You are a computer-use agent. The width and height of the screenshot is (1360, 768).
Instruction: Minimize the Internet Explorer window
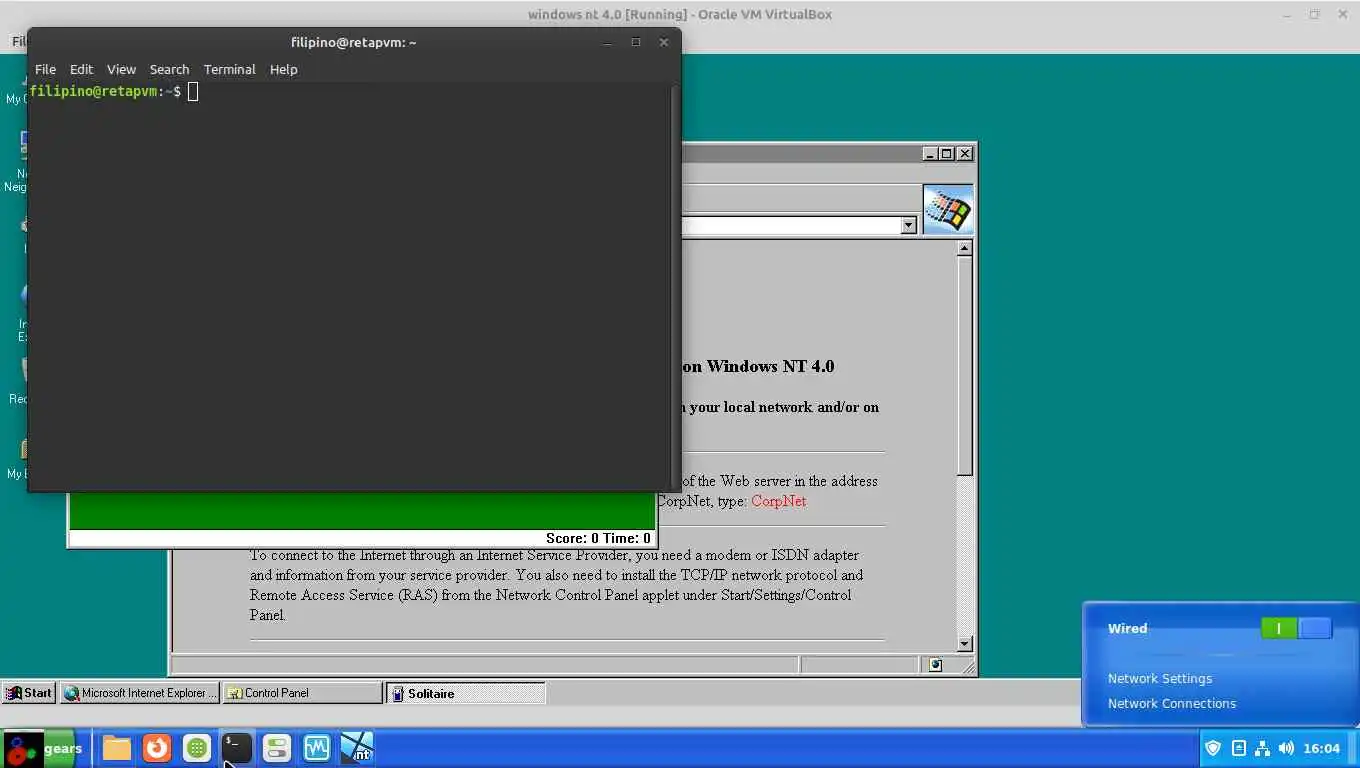930,153
